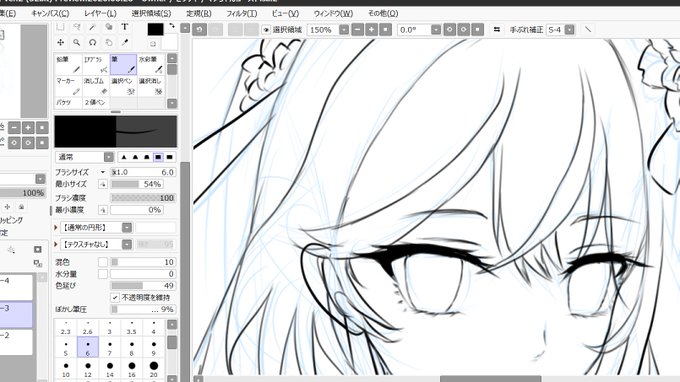Toggle the 水分量 pressure checkbox
Screen dimensions: 680x382
click(102, 274)
